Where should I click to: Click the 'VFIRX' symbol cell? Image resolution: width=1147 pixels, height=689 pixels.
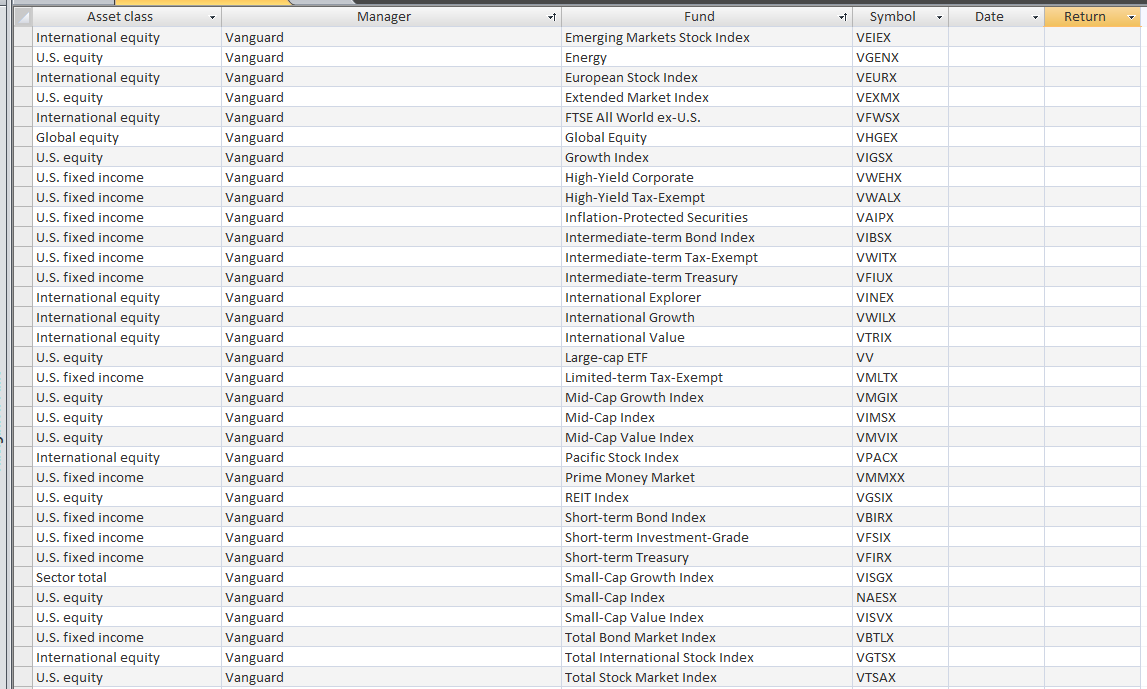click(x=900, y=557)
